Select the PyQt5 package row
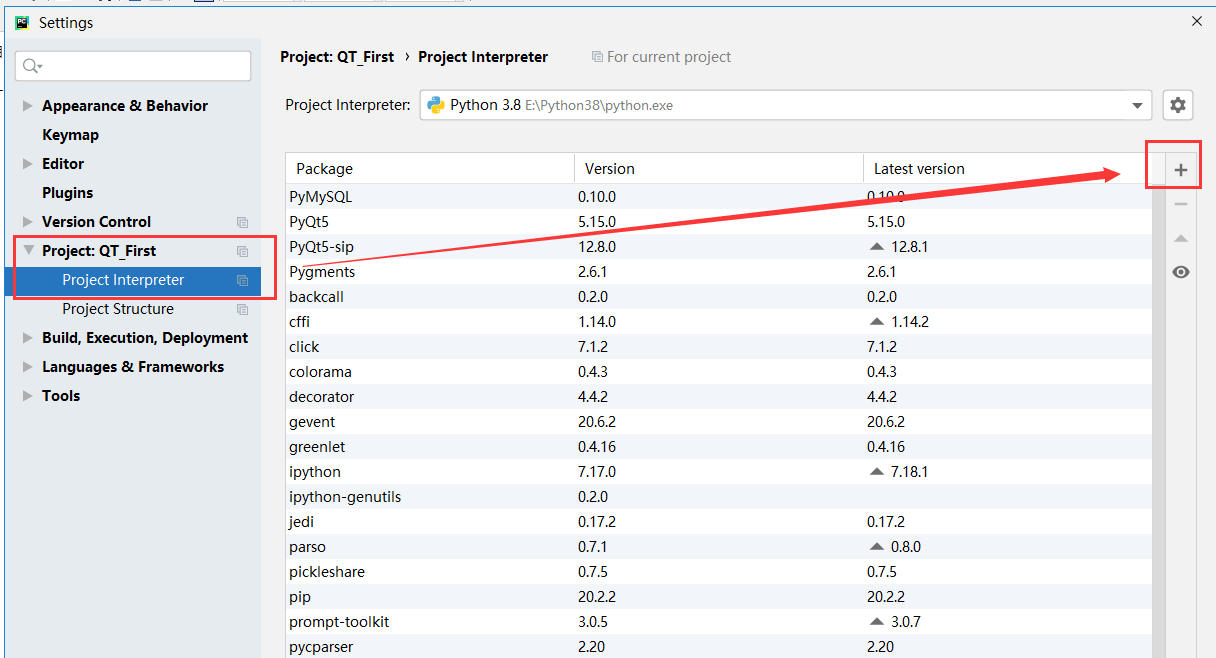Screen dimensions: 1216x658 (x=718, y=222)
